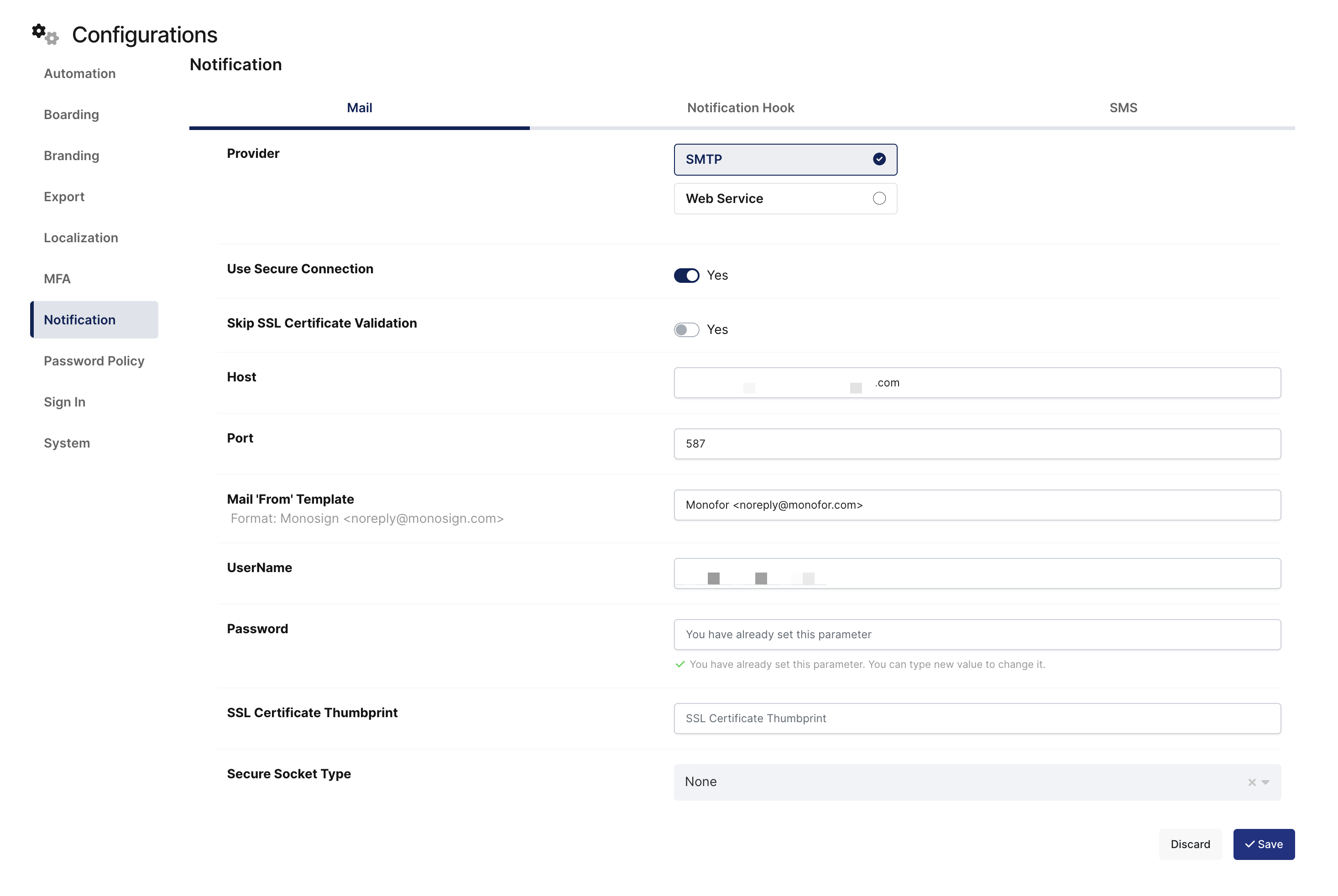Click into the Port field
The image size is (1338, 896).
click(977, 443)
